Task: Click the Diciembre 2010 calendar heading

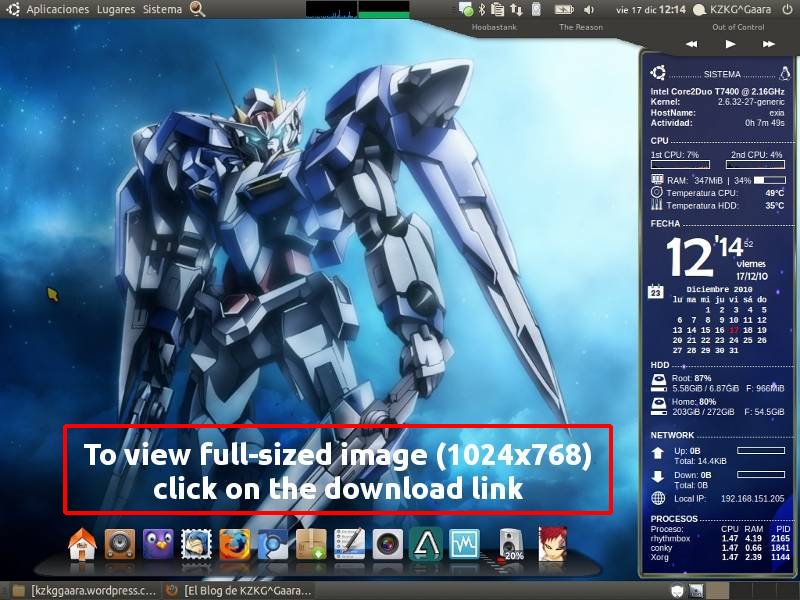Action: pyautogui.click(x=719, y=289)
